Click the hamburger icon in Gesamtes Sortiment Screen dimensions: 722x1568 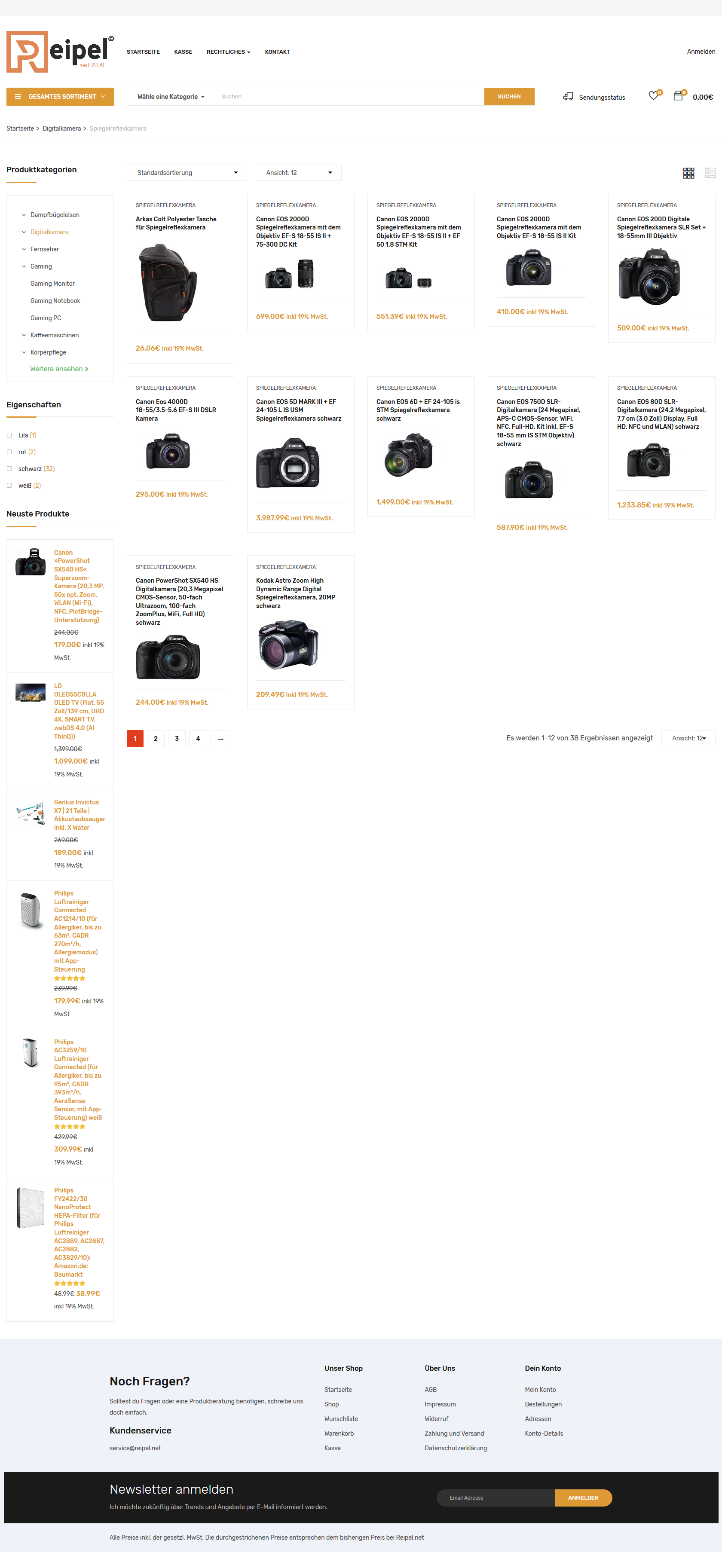click(x=18, y=97)
